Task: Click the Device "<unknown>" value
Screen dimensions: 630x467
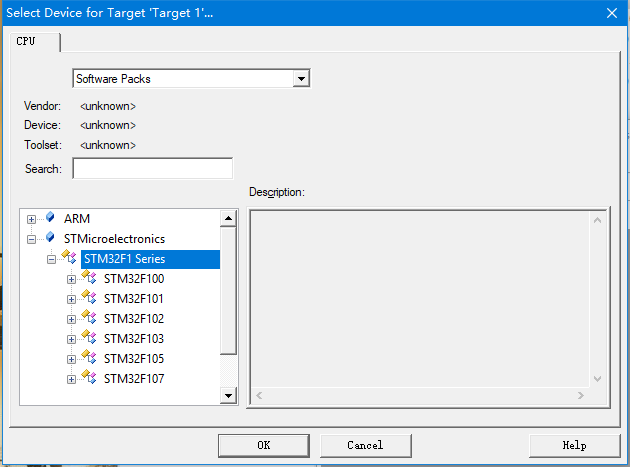Action: (108, 125)
